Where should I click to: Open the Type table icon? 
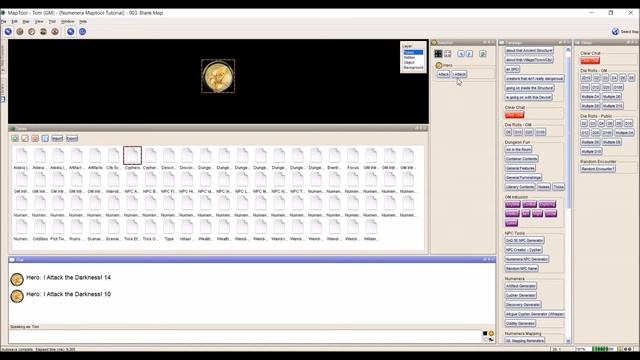(169, 227)
